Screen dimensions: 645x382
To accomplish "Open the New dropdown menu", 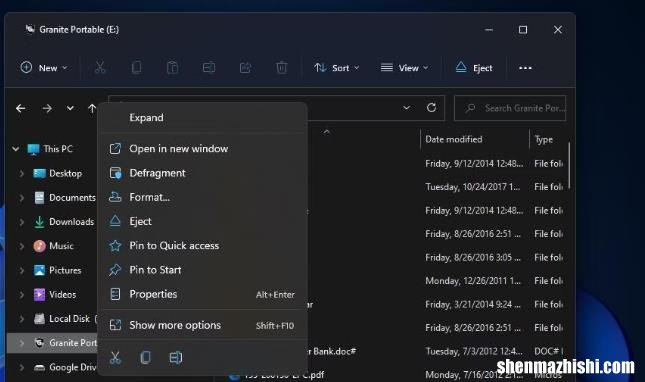I will [x=44, y=68].
